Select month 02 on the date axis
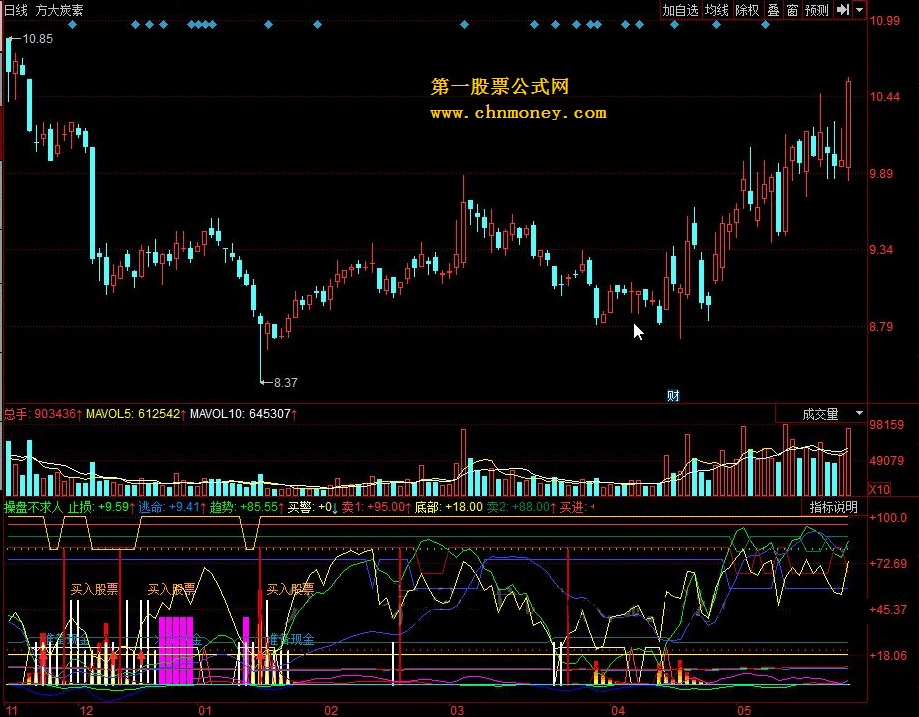919x717 pixels. click(331, 711)
